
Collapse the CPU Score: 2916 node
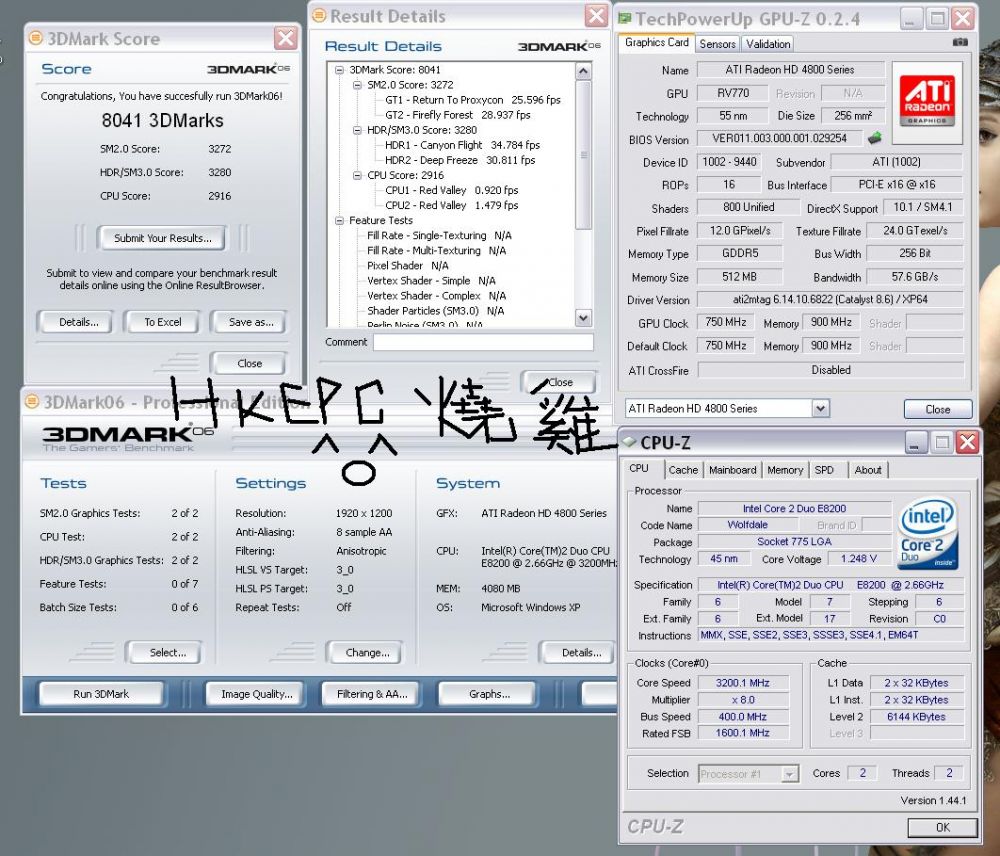tap(357, 175)
